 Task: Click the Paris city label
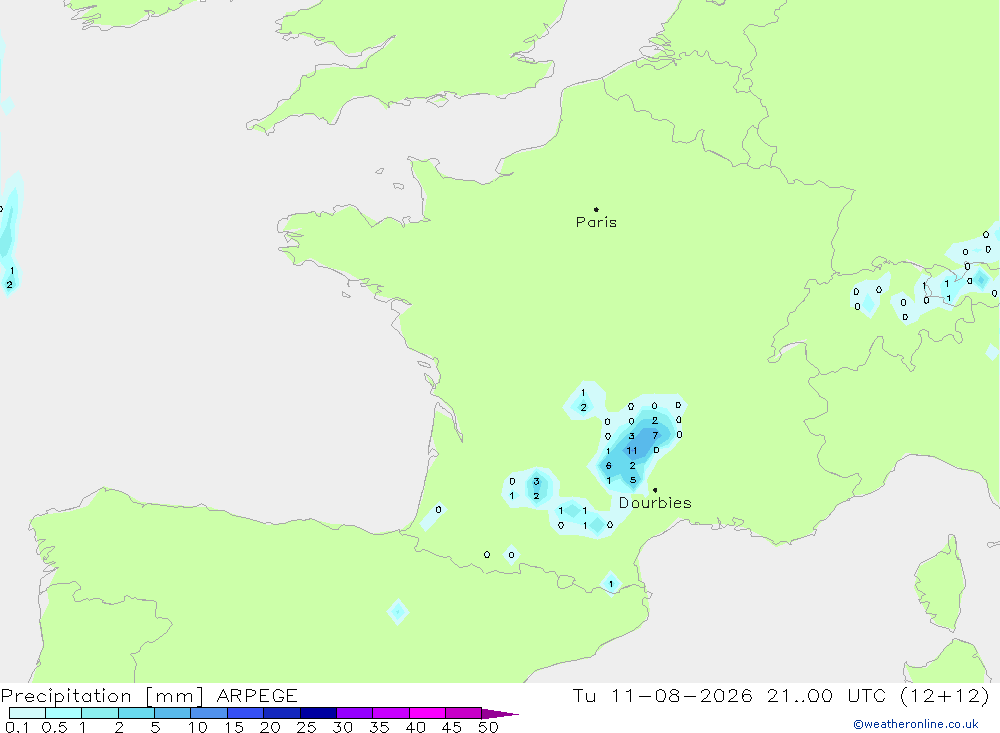(x=596, y=222)
